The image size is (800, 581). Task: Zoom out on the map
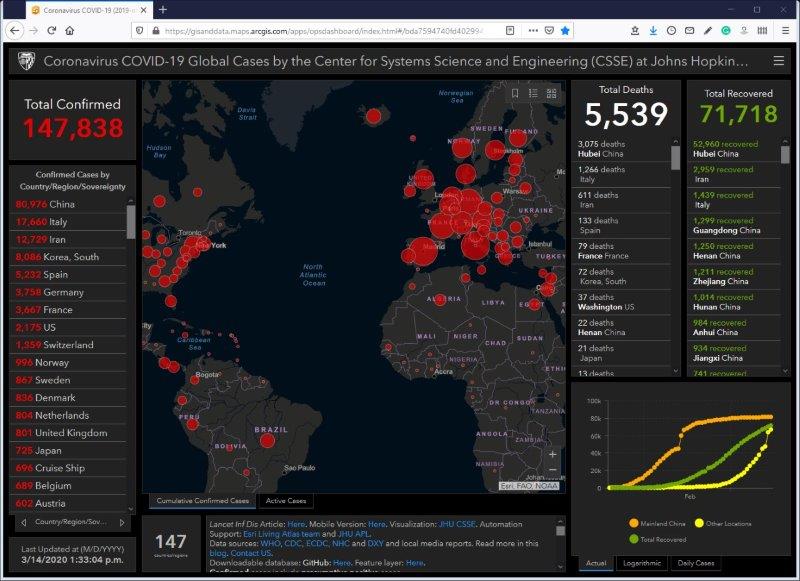[553, 470]
